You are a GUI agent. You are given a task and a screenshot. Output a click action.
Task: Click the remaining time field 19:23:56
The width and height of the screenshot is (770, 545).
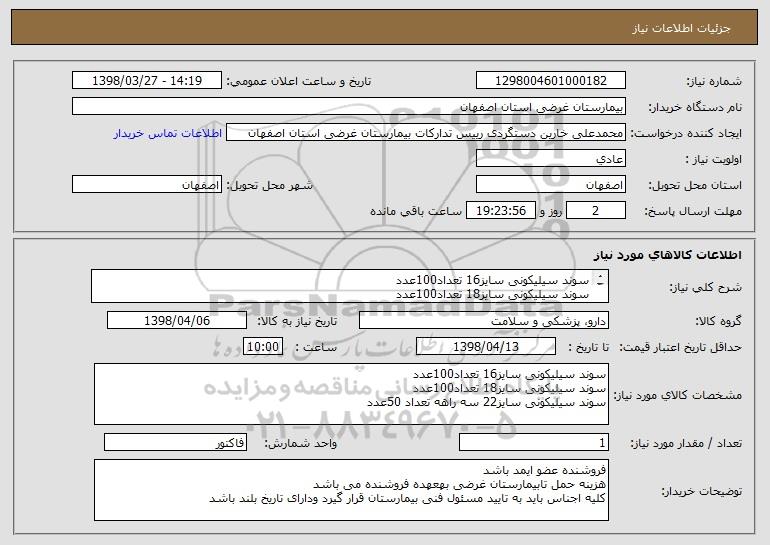pos(500,210)
